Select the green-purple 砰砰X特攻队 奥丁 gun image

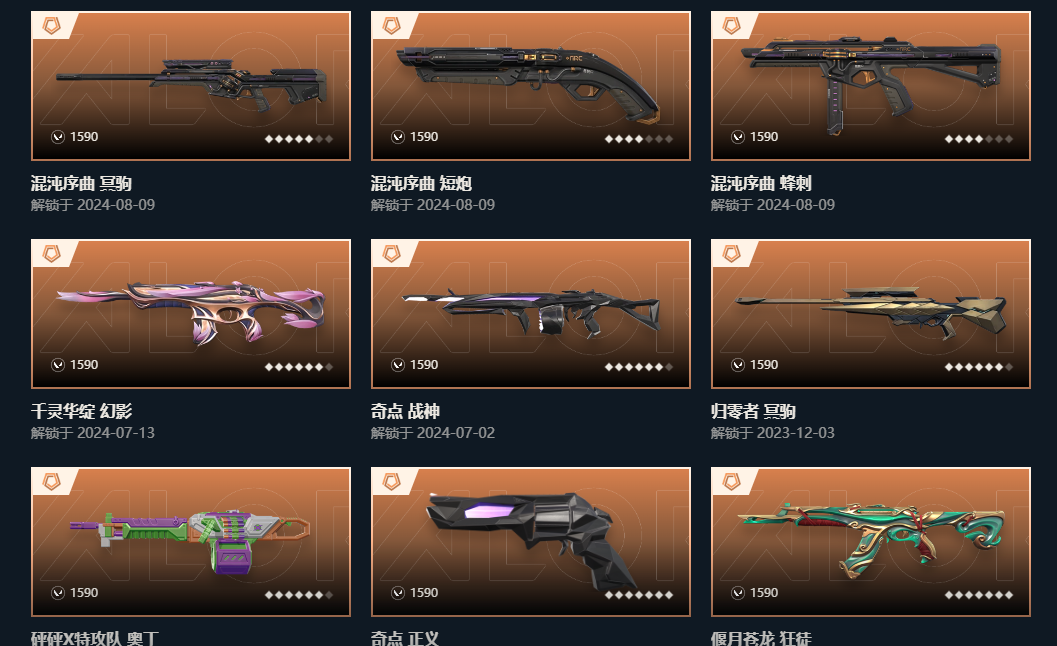[191, 541]
